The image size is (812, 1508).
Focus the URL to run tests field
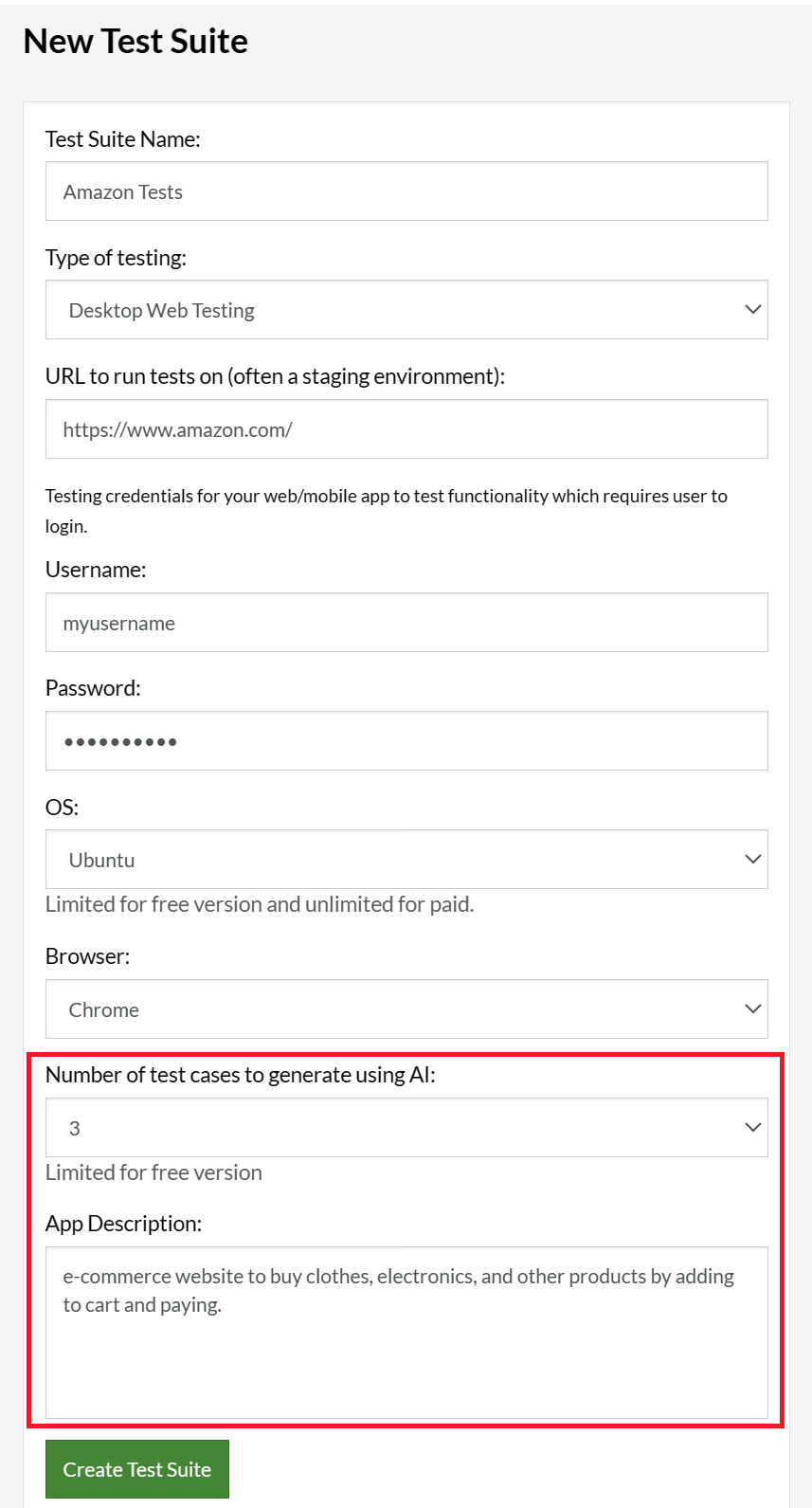pyautogui.click(x=406, y=429)
